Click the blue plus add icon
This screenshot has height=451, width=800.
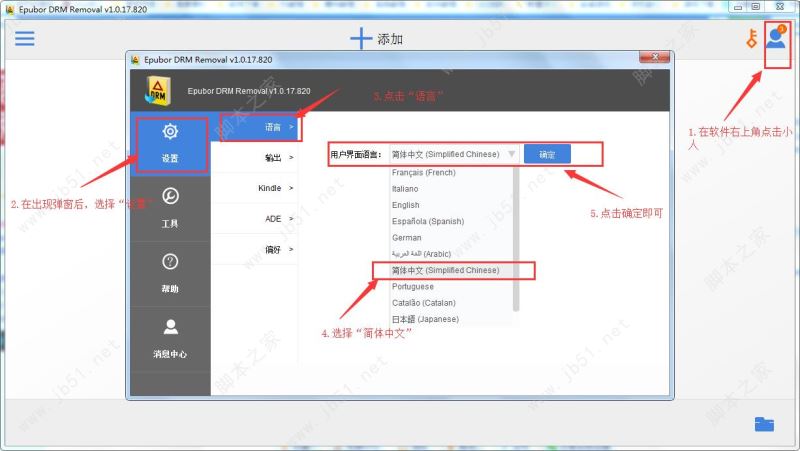(361, 38)
